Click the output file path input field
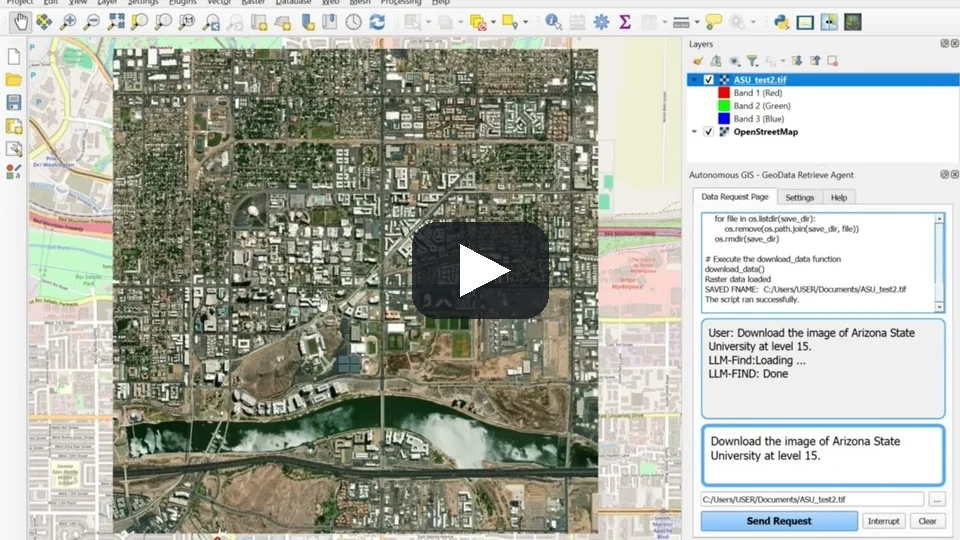Image resolution: width=960 pixels, height=540 pixels. tap(812, 500)
